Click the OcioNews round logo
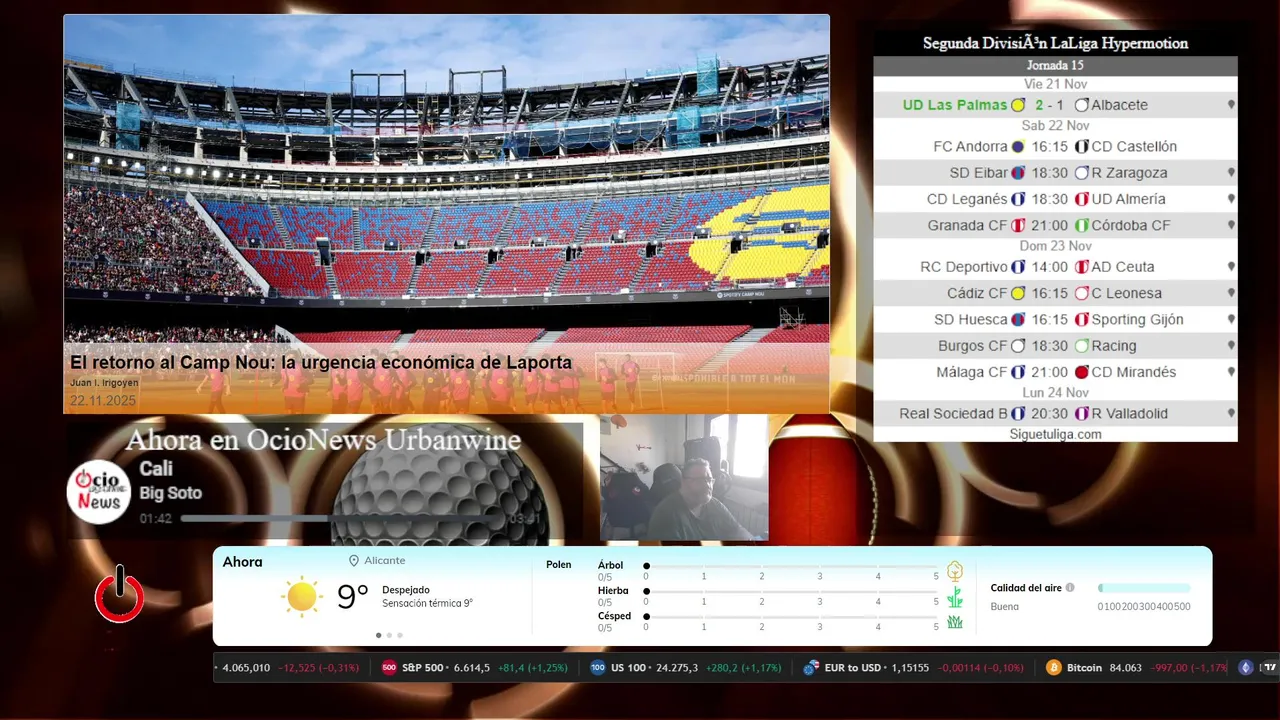The width and height of the screenshot is (1280, 720). tap(99, 491)
